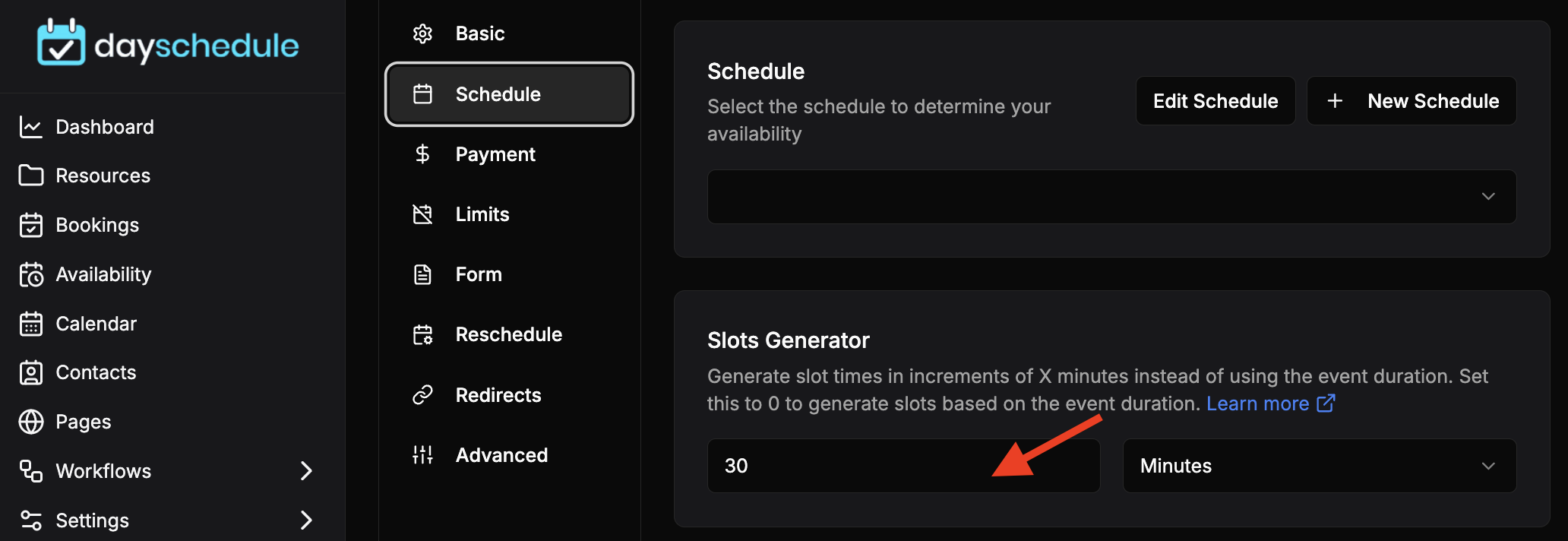Open the schedule selection dropdown

click(1111, 197)
